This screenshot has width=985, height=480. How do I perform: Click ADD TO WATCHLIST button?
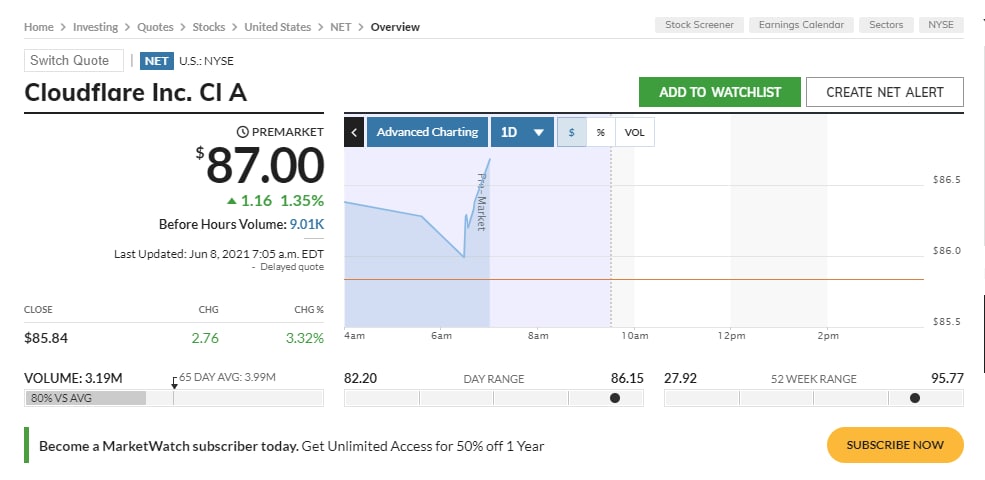tap(720, 92)
